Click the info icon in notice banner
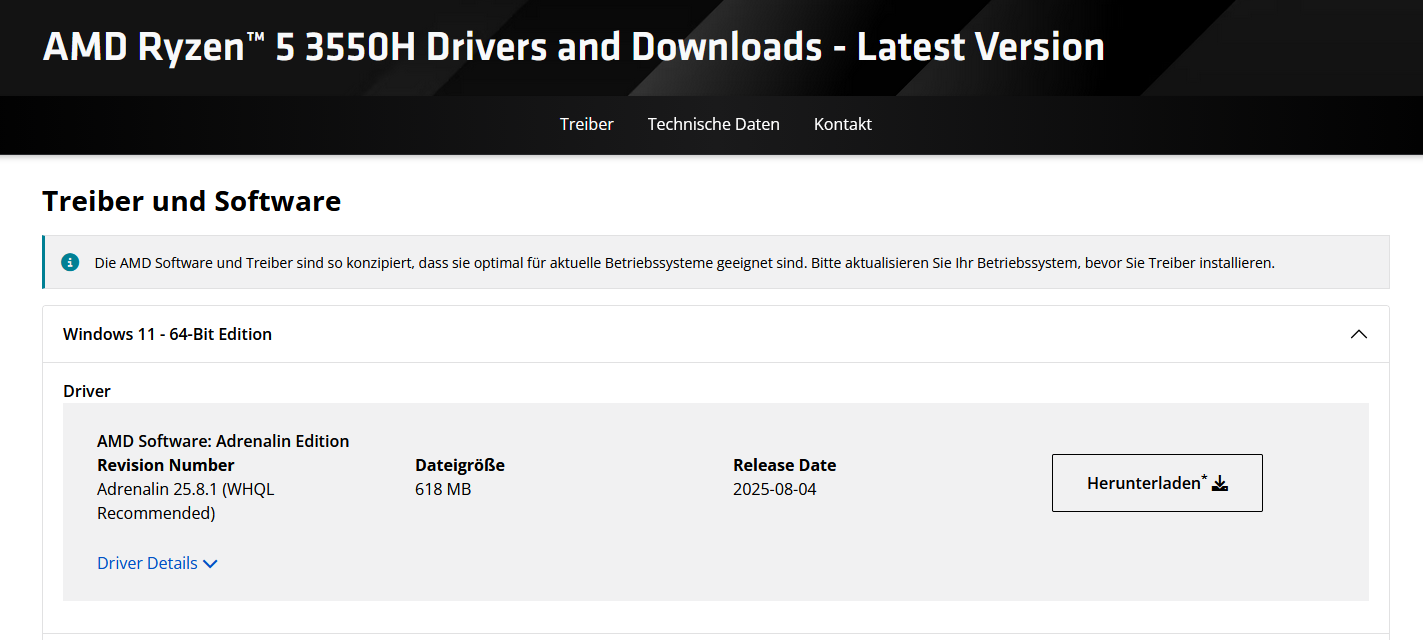This screenshot has width=1423, height=640. 70,263
